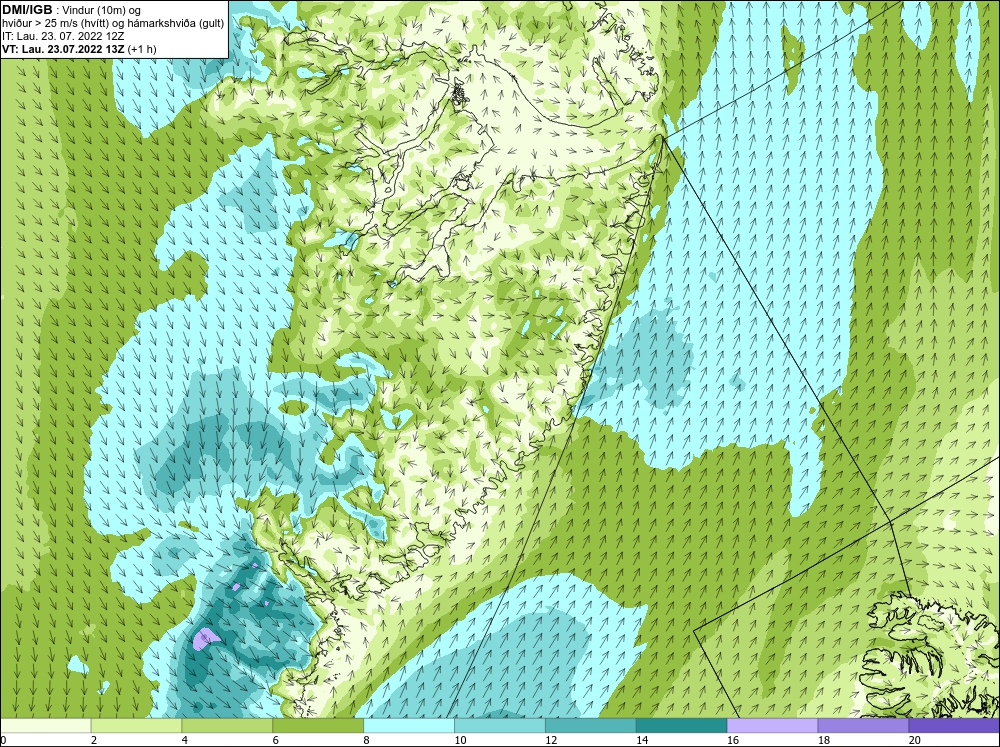Click the "Vindur (10m) og" text
The image size is (1000, 747).
pos(102,10)
